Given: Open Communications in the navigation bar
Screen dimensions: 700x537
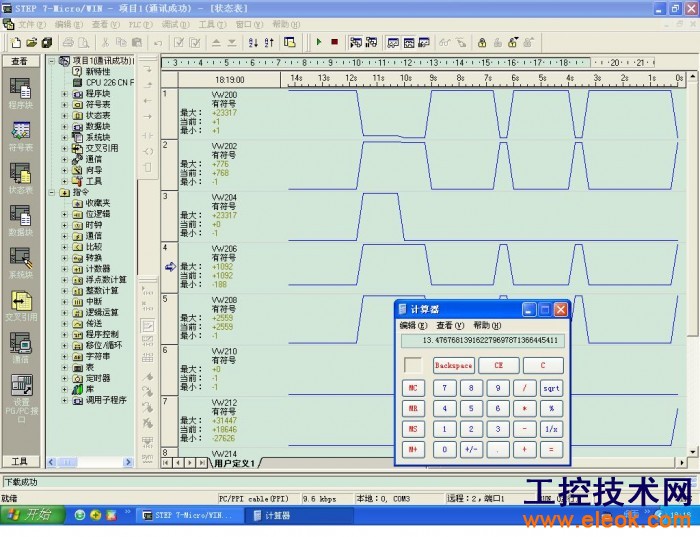Looking at the screenshot, I should [20, 348].
